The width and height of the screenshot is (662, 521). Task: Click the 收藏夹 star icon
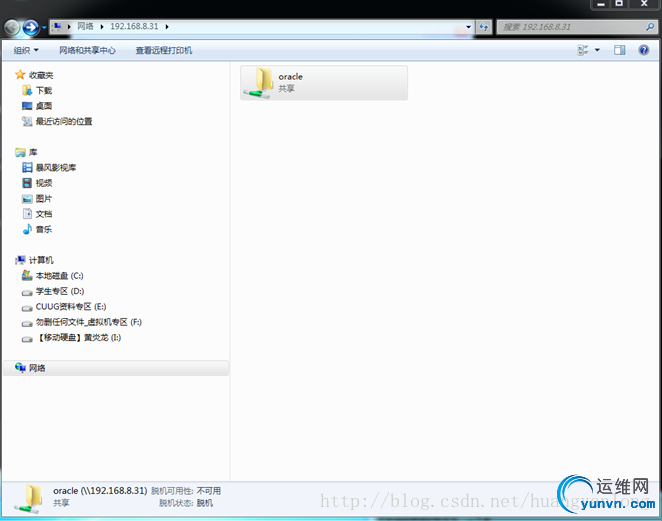tap(20, 75)
